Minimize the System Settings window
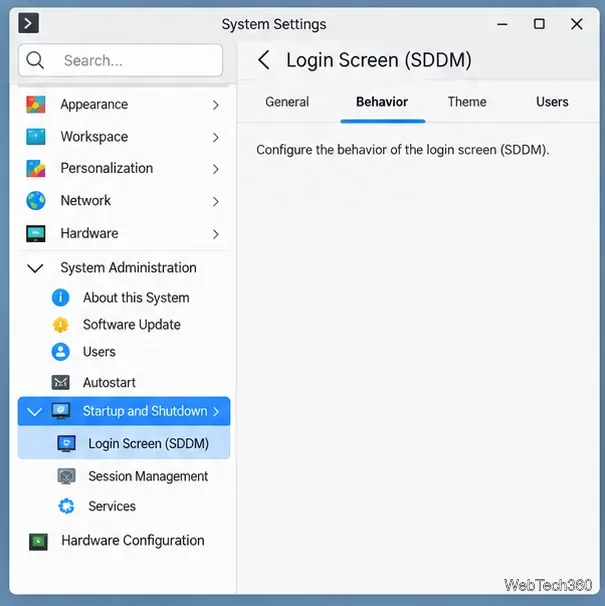 click(502, 24)
